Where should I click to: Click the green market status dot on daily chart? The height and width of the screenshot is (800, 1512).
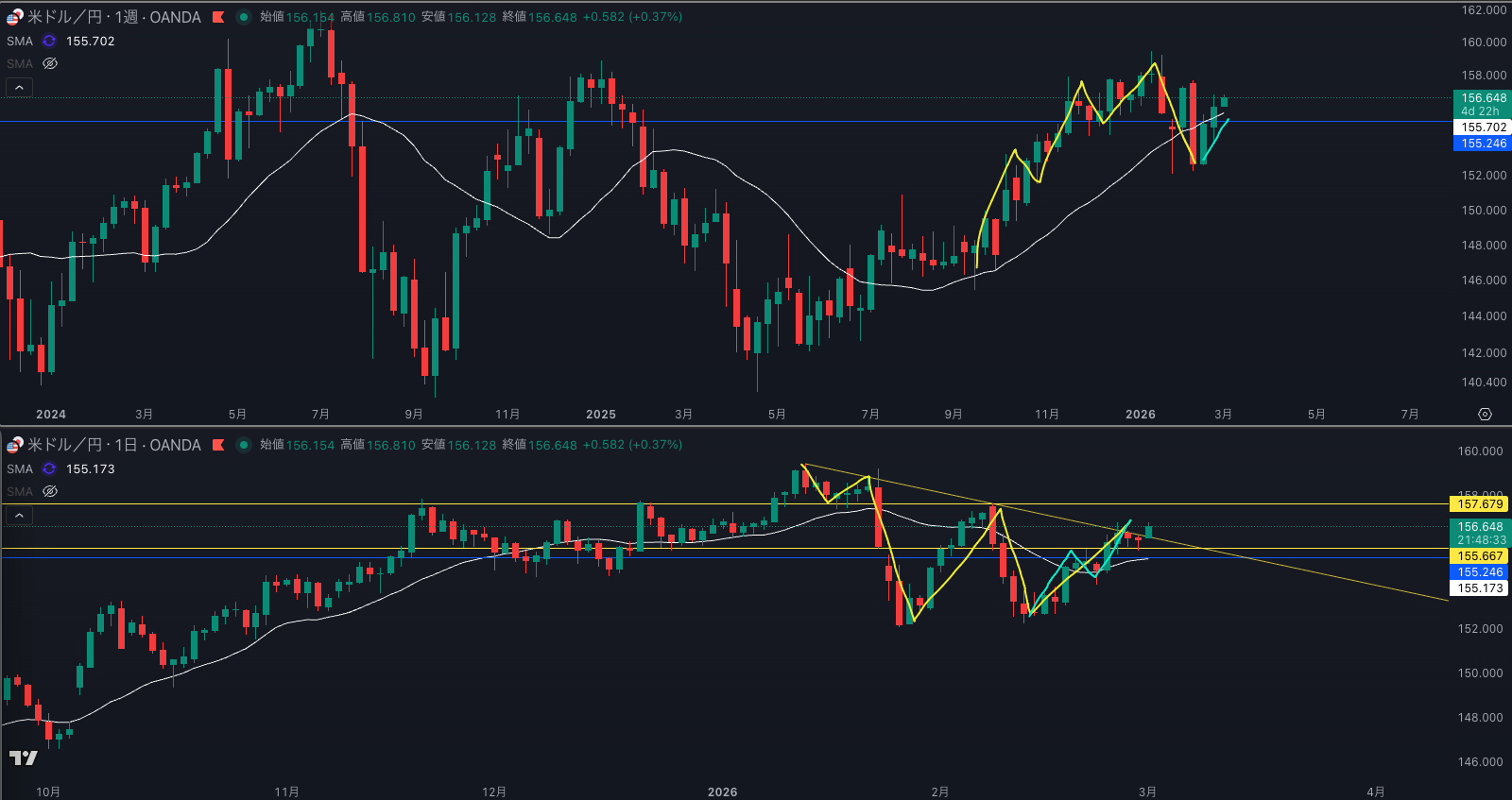[x=244, y=445]
